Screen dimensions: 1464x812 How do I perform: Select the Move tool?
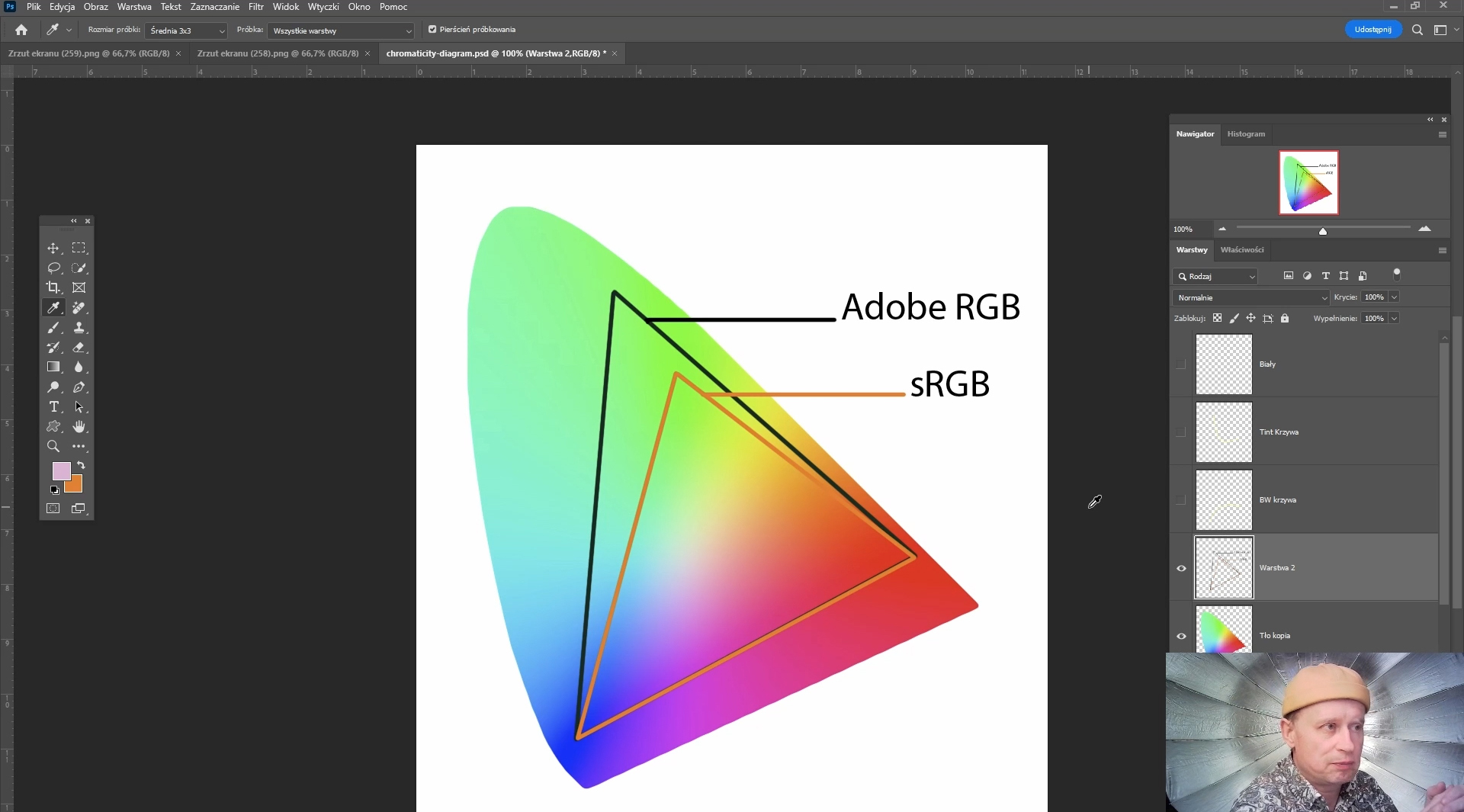tap(53, 249)
